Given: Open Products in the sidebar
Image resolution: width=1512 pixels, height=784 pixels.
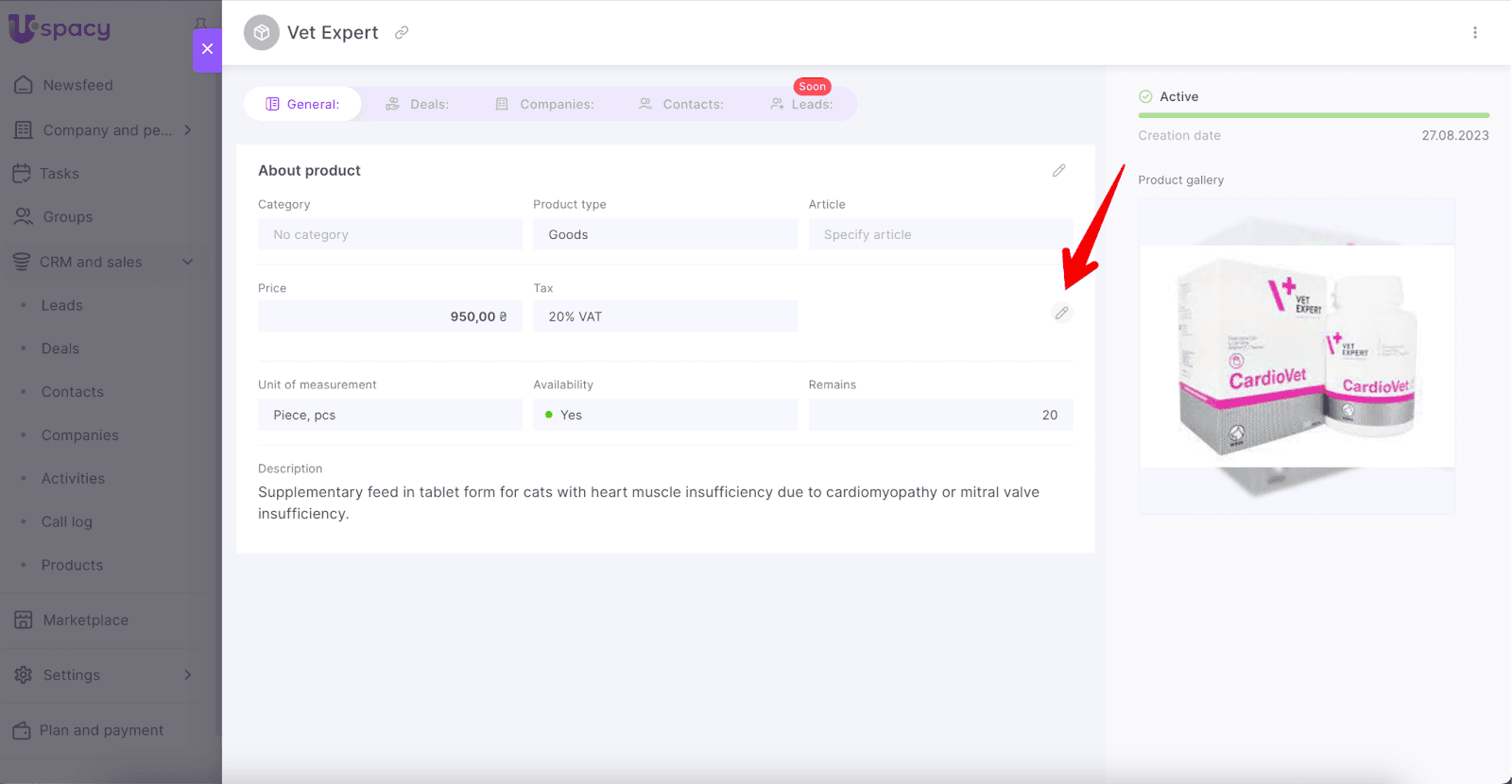Looking at the screenshot, I should click(x=72, y=565).
